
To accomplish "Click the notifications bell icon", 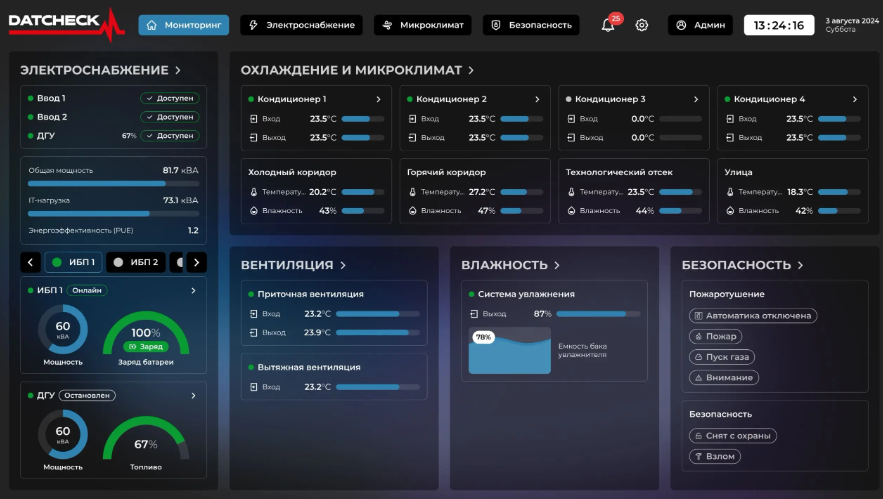I will (608, 25).
